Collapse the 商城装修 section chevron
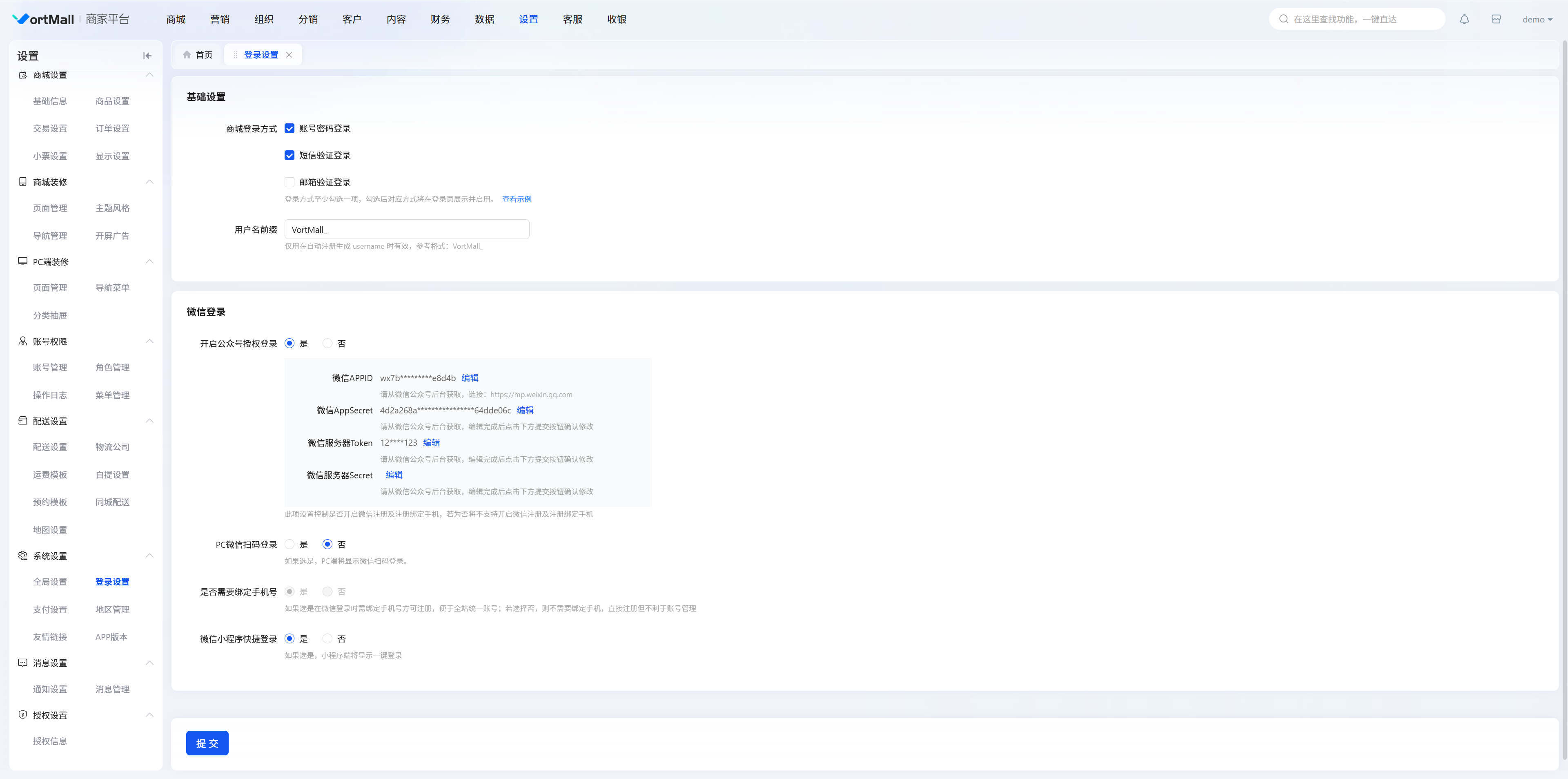Viewport: 1568px width, 779px height. (x=149, y=182)
